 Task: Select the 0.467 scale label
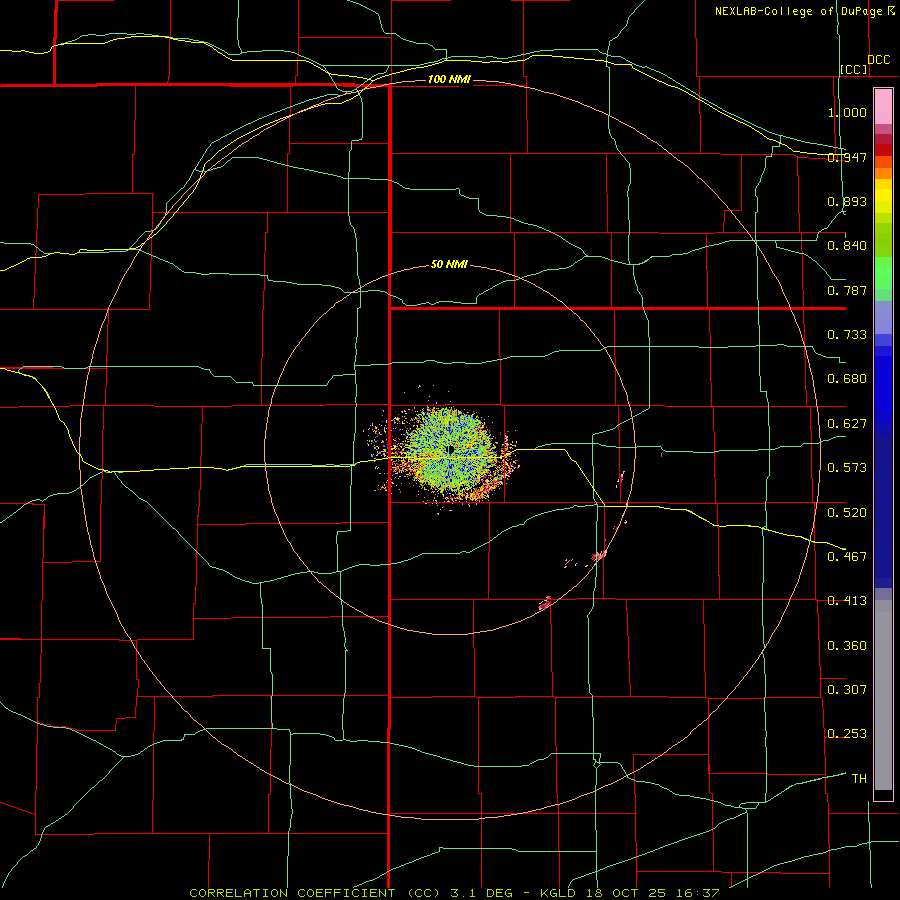(x=847, y=557)
